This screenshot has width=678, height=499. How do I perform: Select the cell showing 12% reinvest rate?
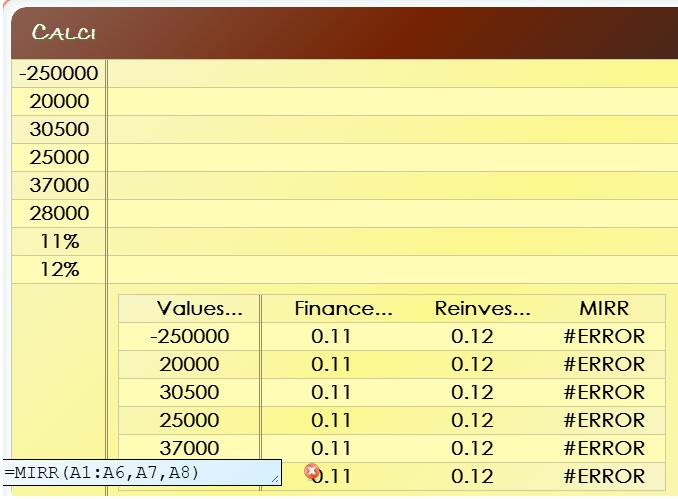pos(59,270)
